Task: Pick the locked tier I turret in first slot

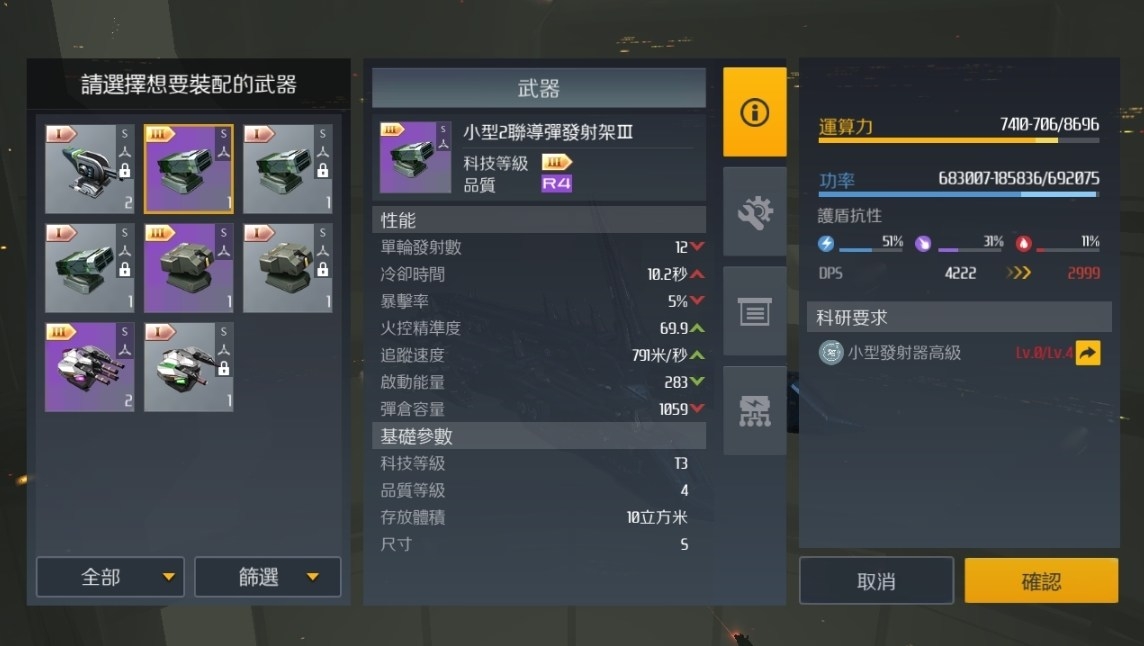Action: 90,169
